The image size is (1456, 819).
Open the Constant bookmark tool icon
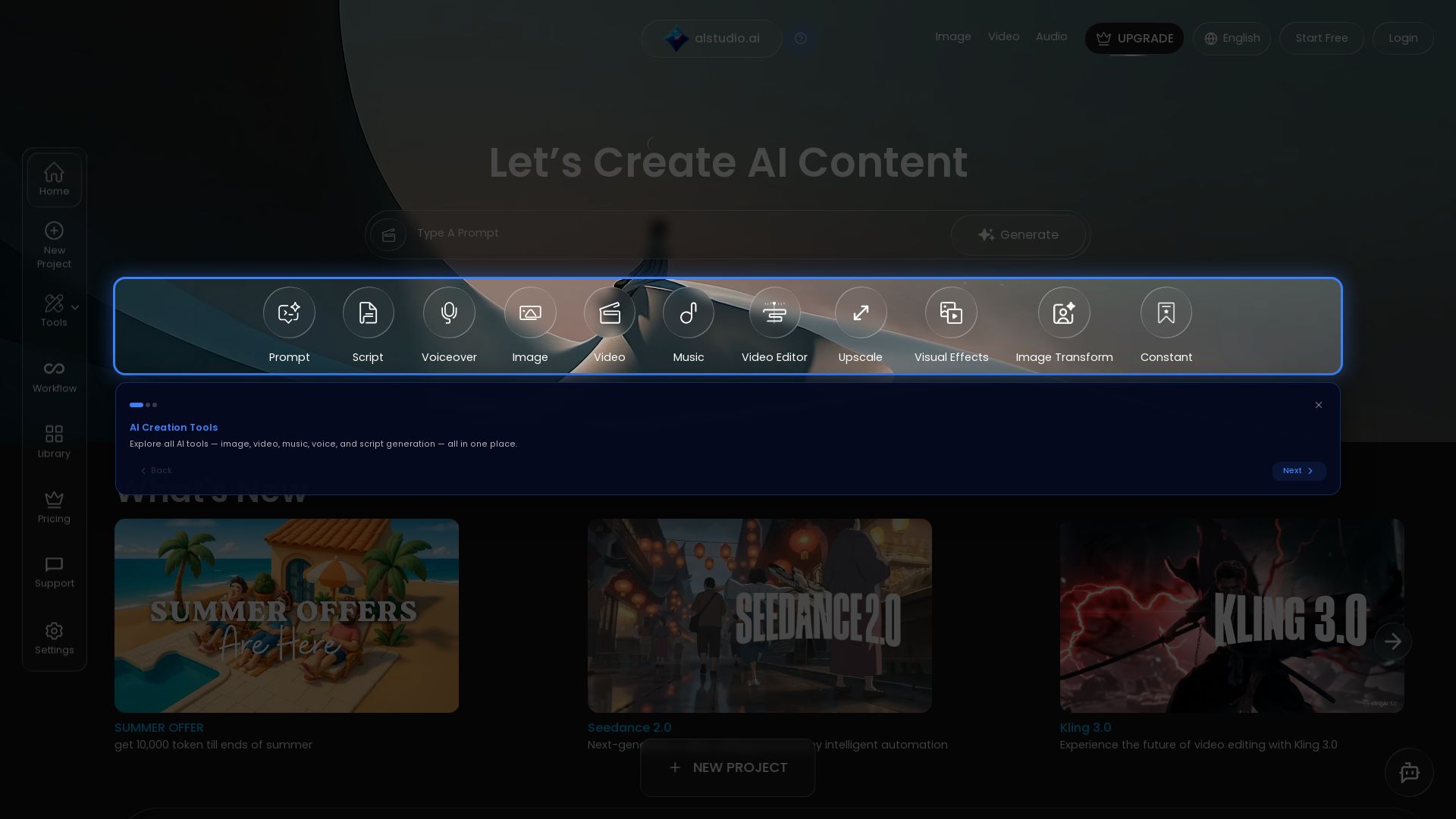coord(1166,312)
